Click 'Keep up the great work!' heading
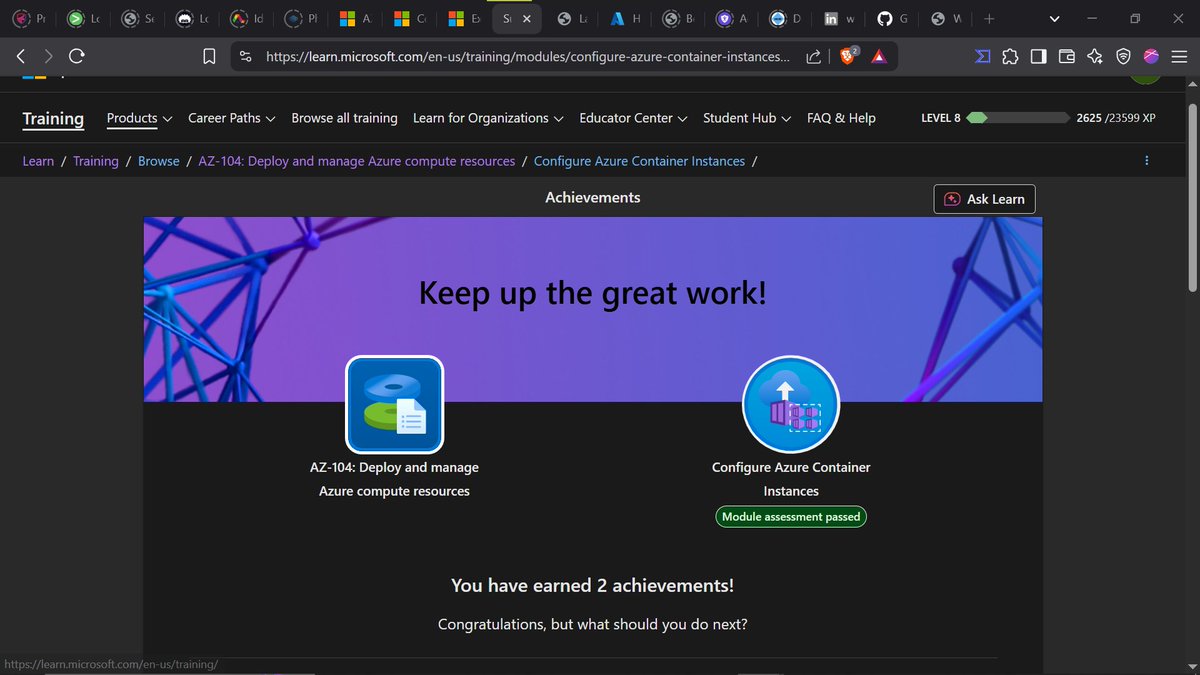This screenshot has height=675, width=1200. pos(592,293)
